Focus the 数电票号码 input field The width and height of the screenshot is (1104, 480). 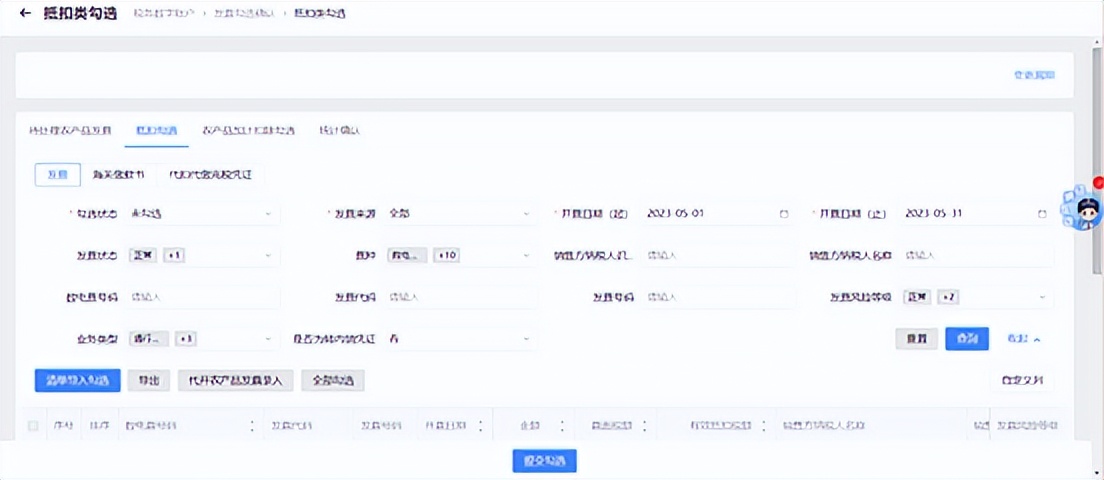[203, 298]
